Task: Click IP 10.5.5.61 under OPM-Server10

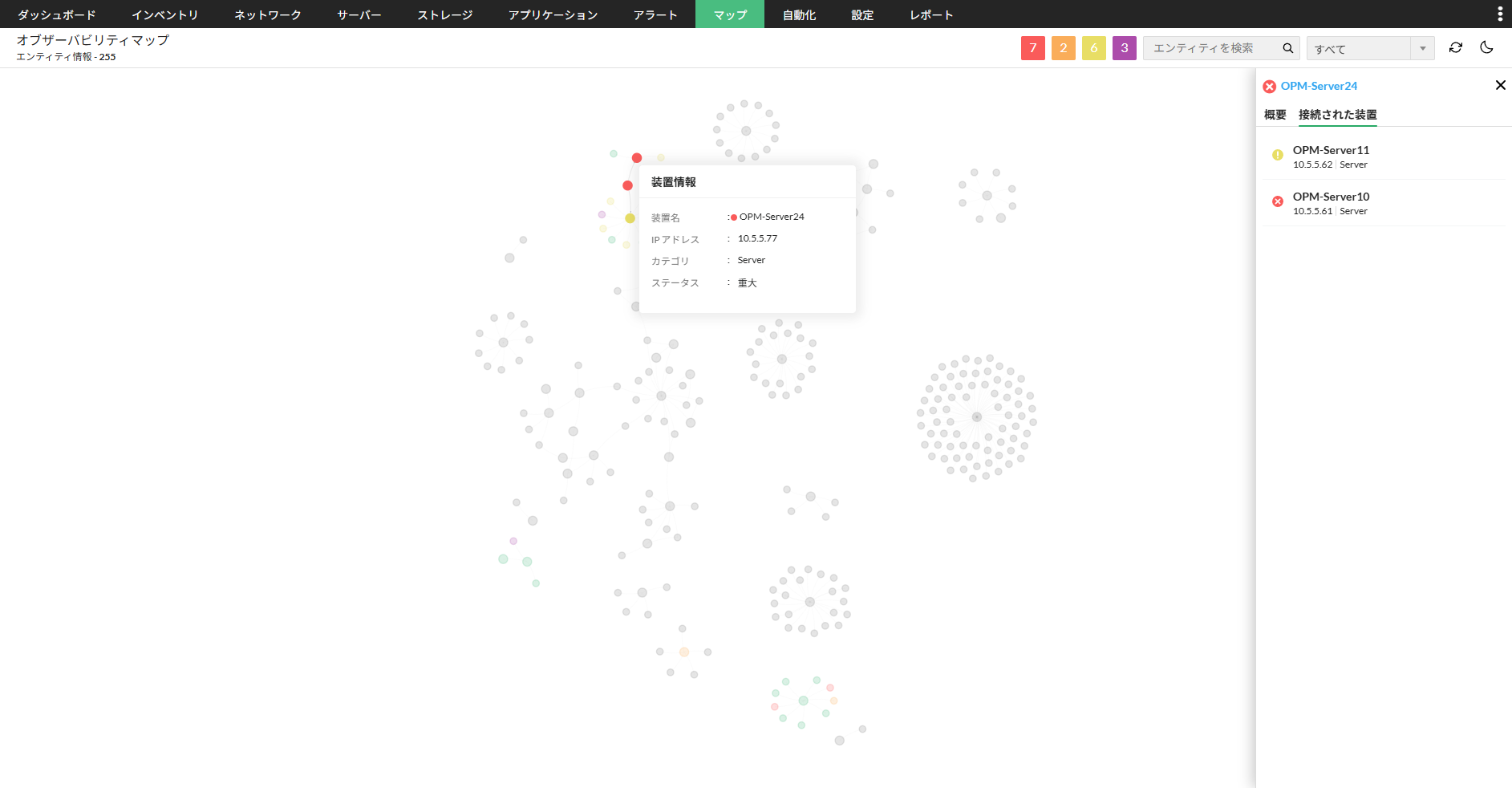Action: [1312, 211]
